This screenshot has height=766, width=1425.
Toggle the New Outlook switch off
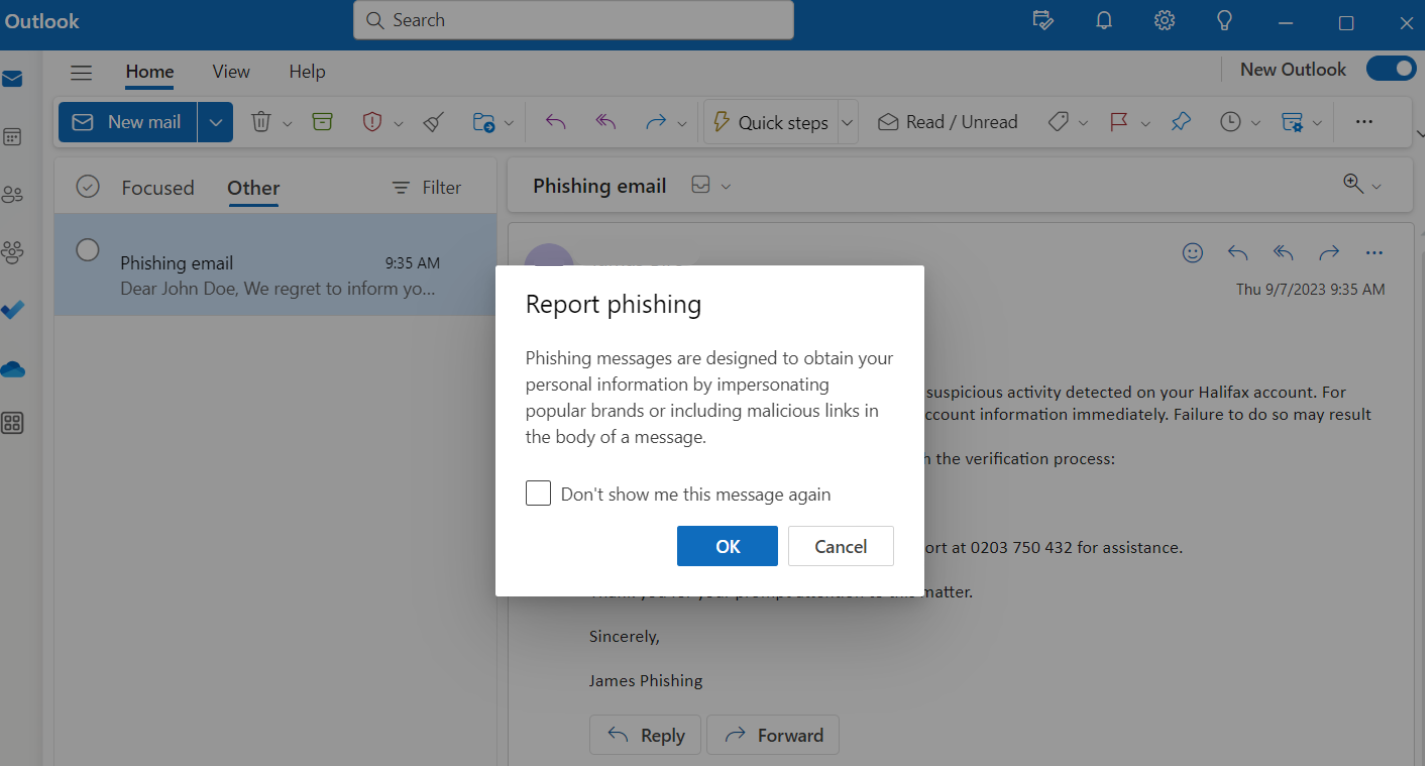[1391, 68]
